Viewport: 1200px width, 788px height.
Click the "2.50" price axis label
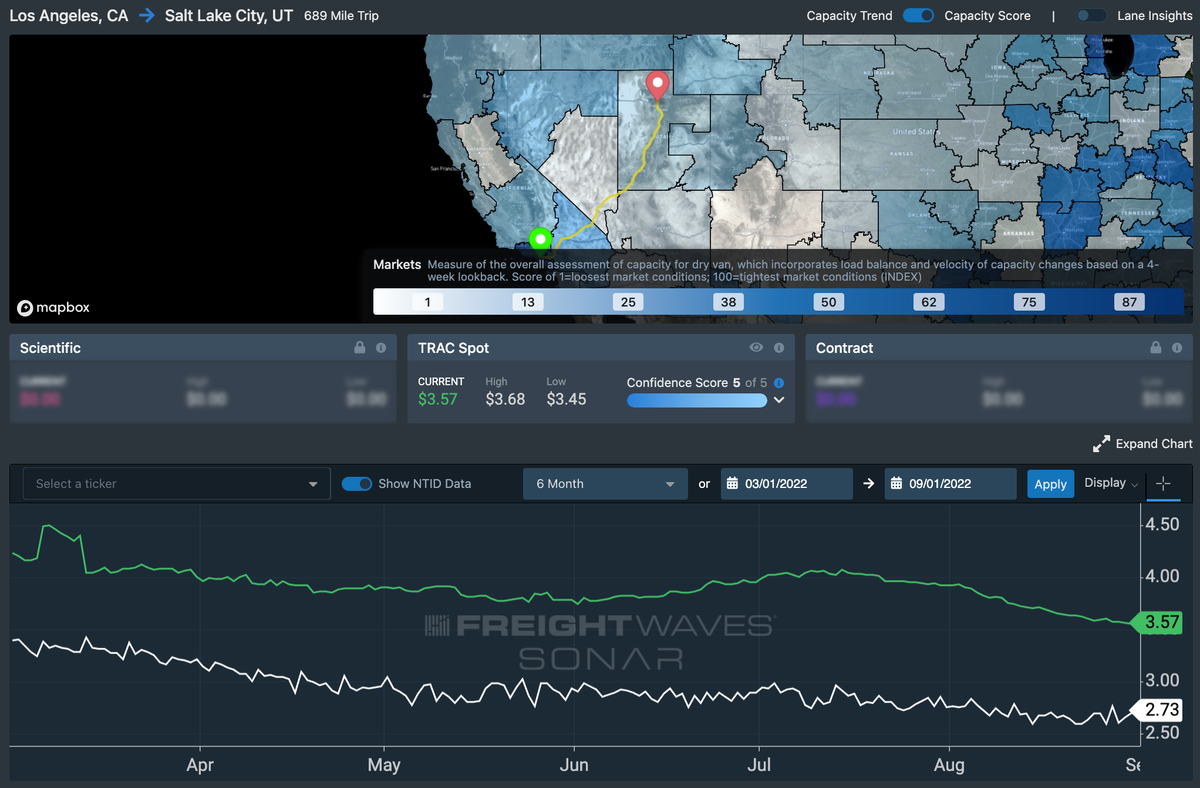click(x=1162, y=732)
